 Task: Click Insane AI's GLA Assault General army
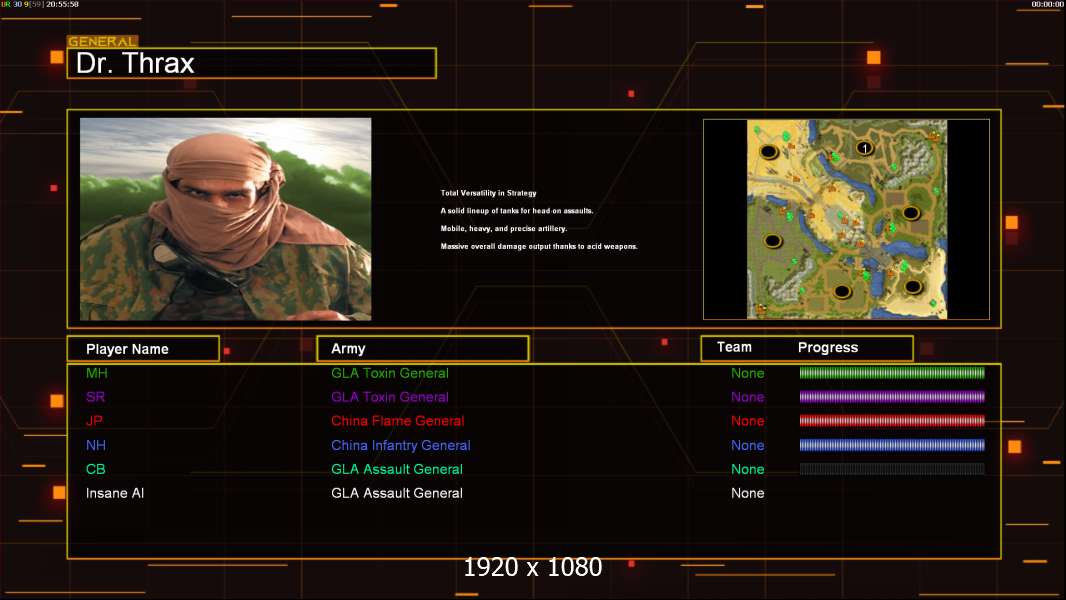(x=396, y=493)
